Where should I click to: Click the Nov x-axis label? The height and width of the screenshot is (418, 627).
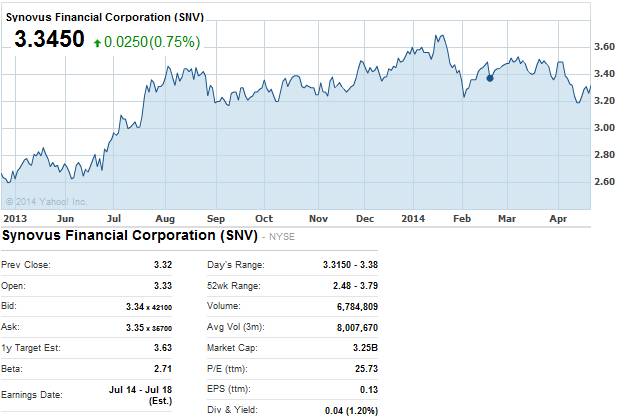click(318, 218)
